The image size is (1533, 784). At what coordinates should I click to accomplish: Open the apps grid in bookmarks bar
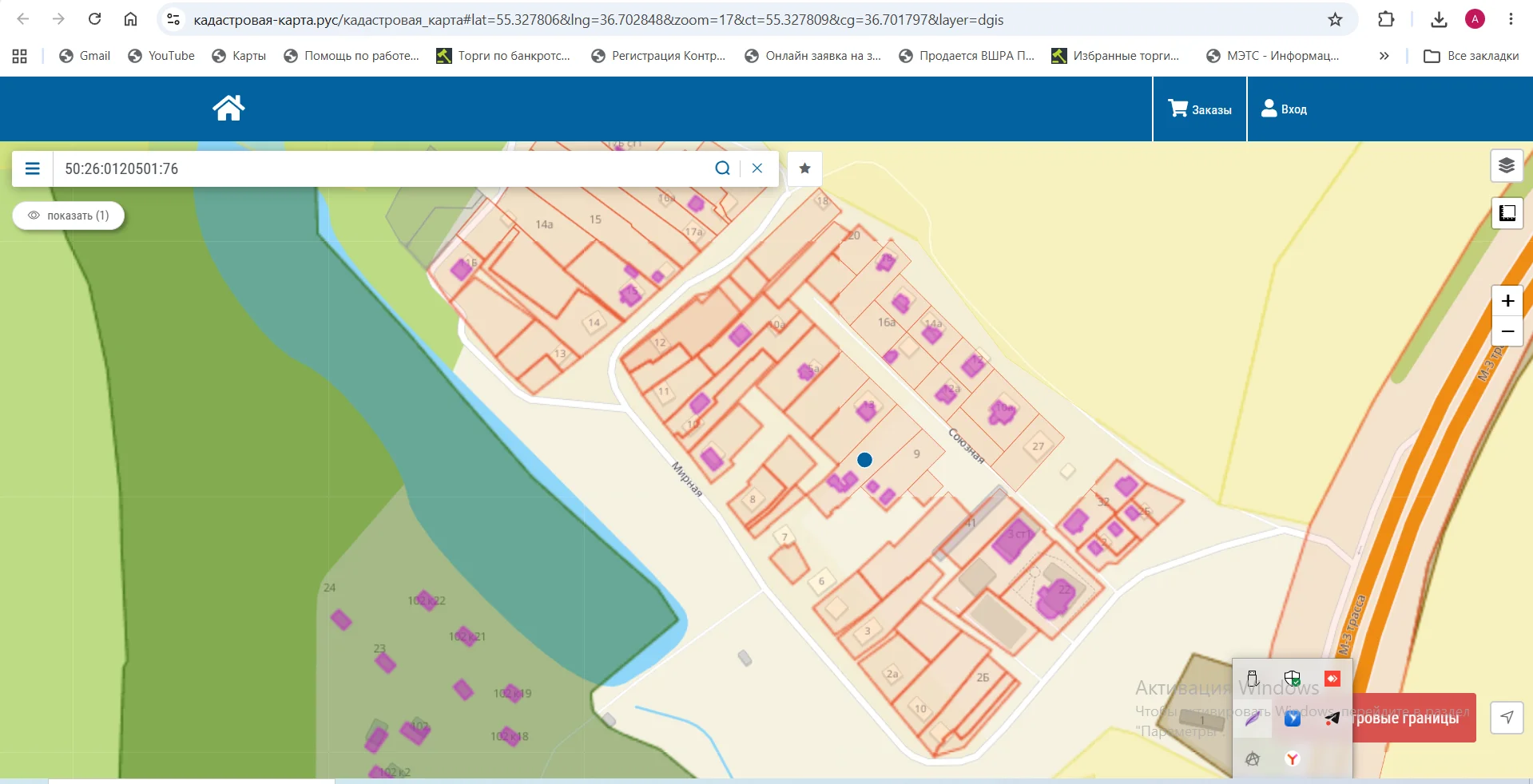[20, 56]
